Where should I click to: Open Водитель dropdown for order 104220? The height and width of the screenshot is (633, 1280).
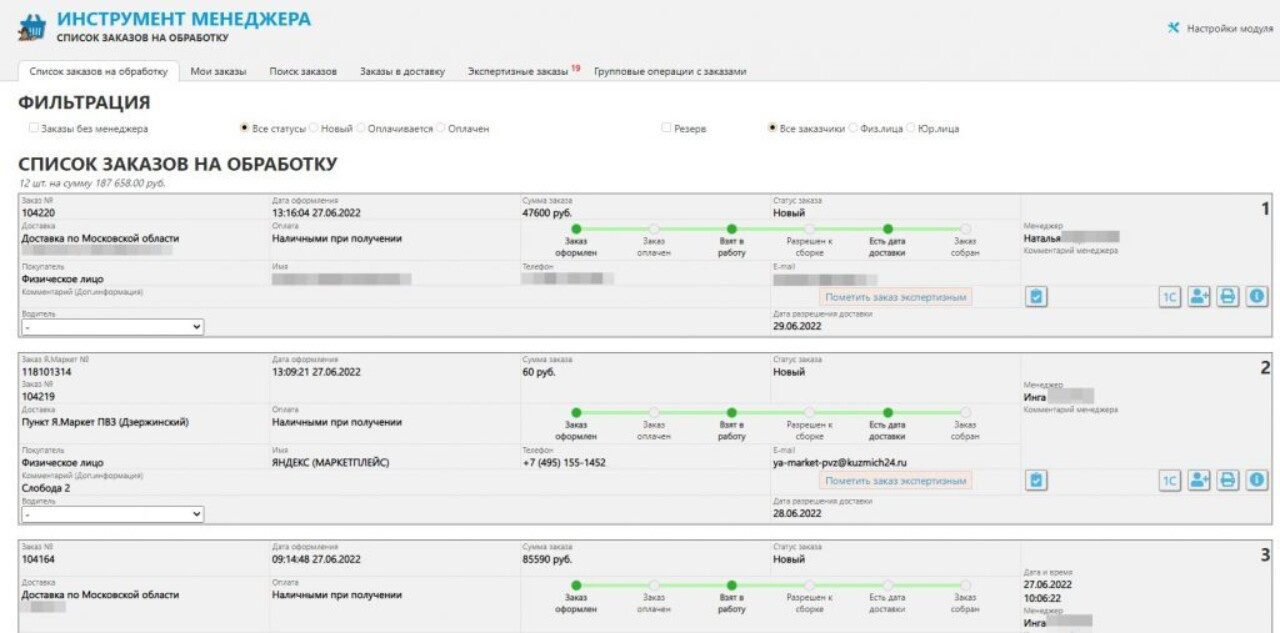pos(111,327)
